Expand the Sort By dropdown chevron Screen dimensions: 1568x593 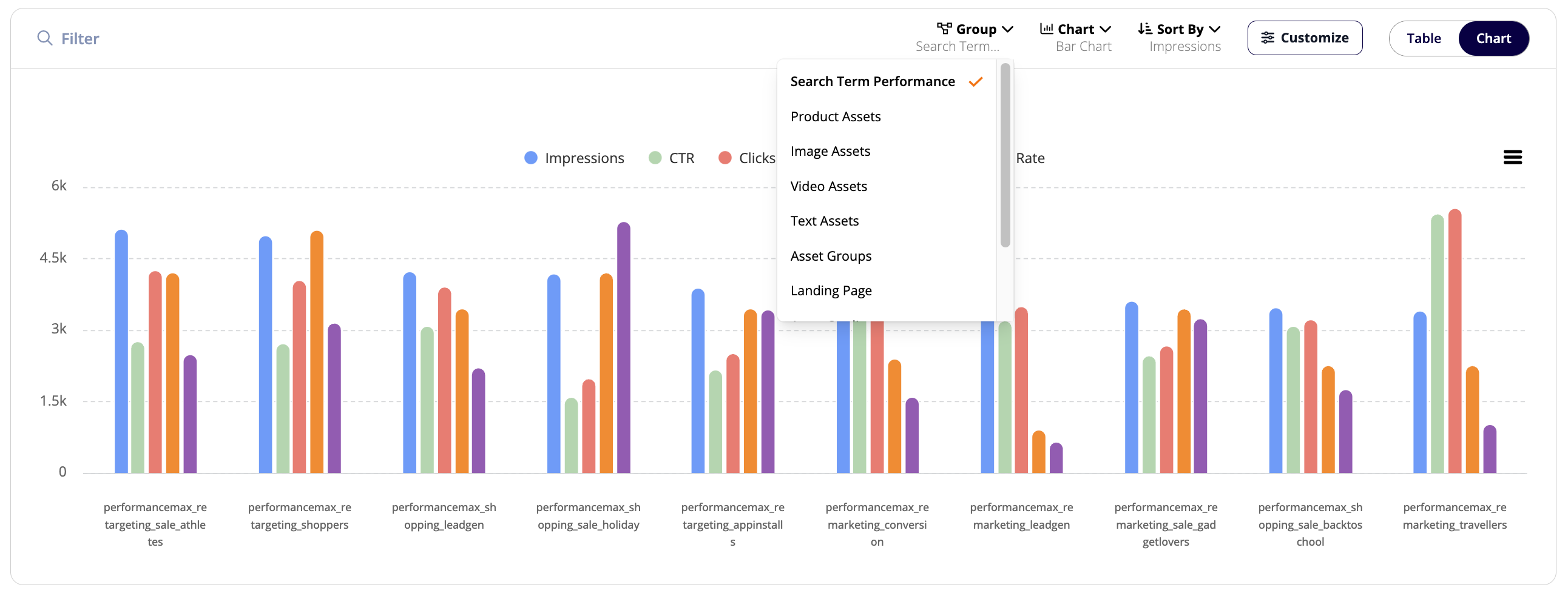[x=1214, y=28]
